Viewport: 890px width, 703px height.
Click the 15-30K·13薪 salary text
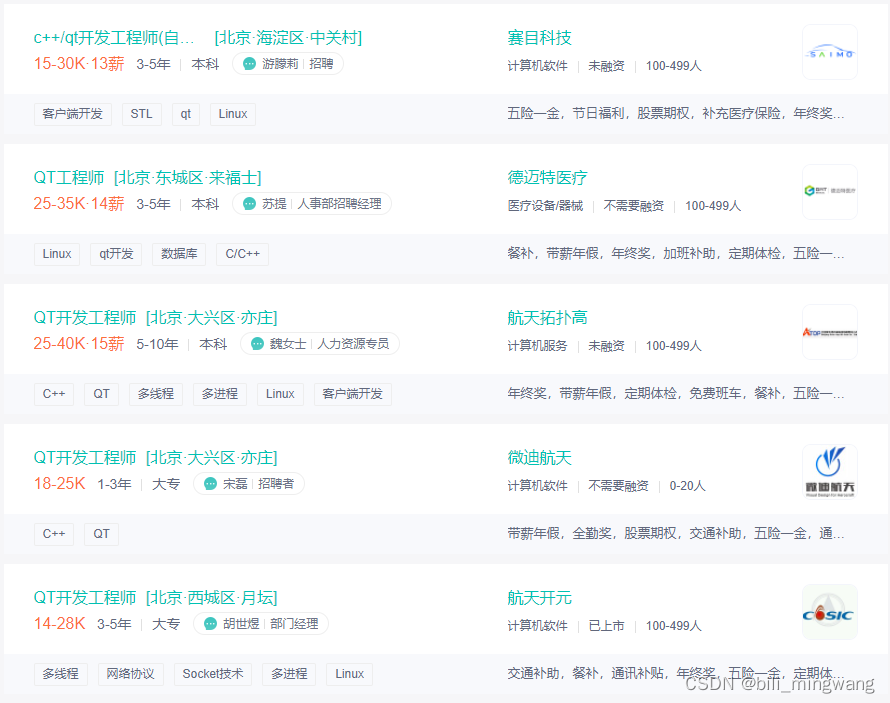[x=79, y=64]
